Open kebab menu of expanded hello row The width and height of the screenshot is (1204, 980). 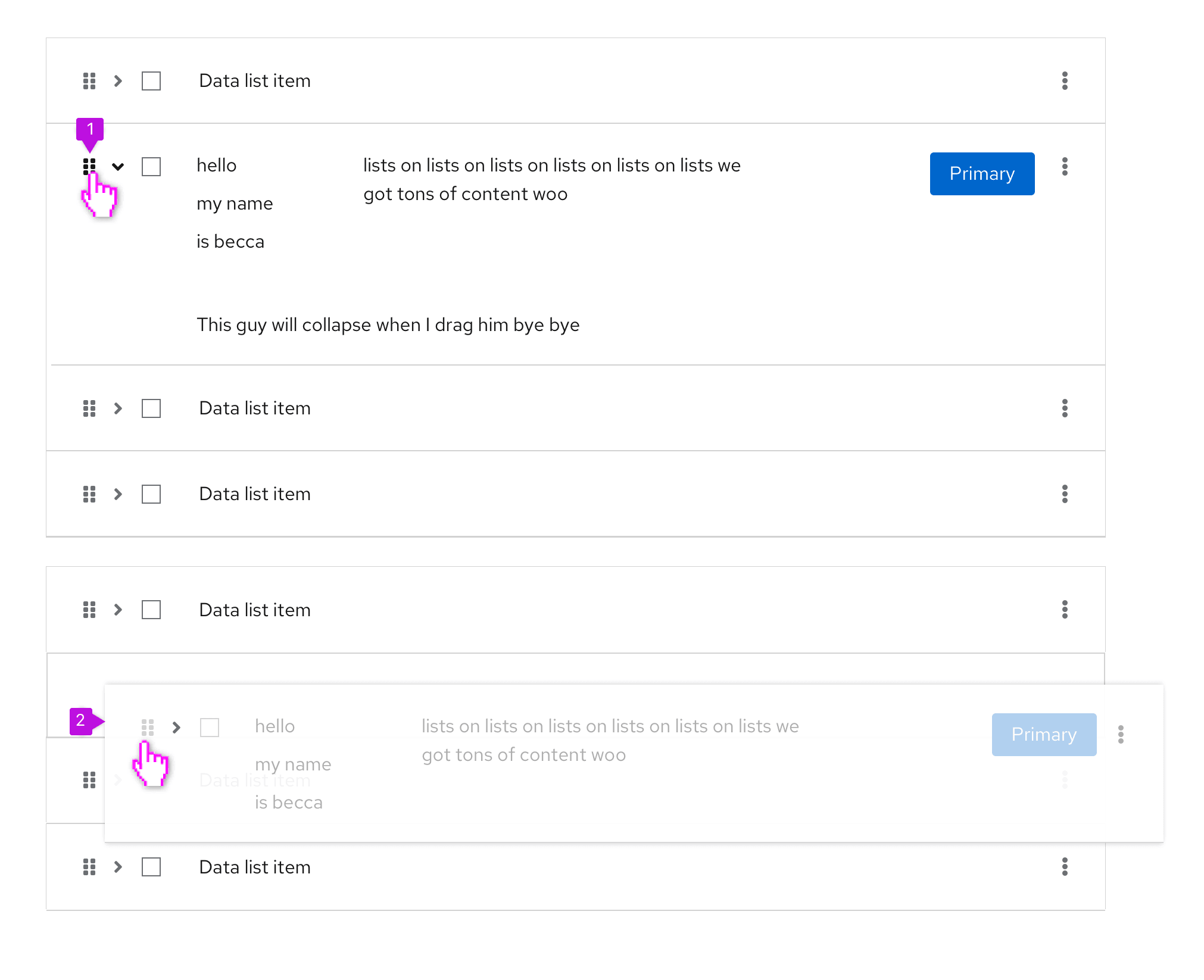pyautogui.click(x=1065, y=166)
